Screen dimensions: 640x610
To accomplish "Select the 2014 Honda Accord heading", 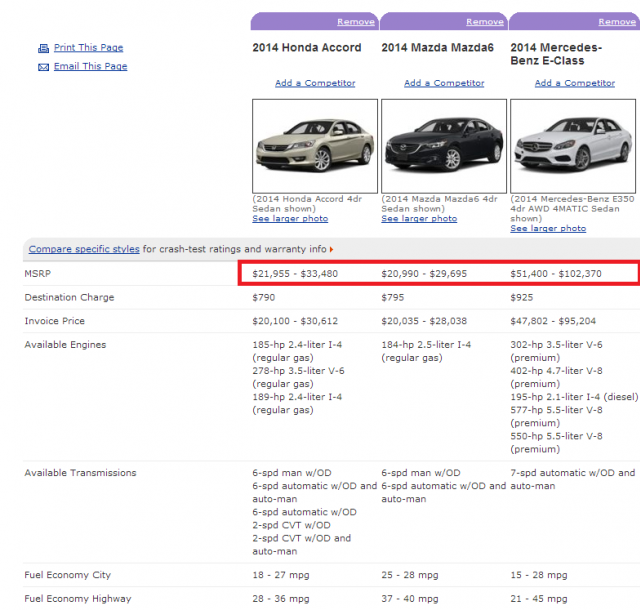I will [x=307, y=47].
